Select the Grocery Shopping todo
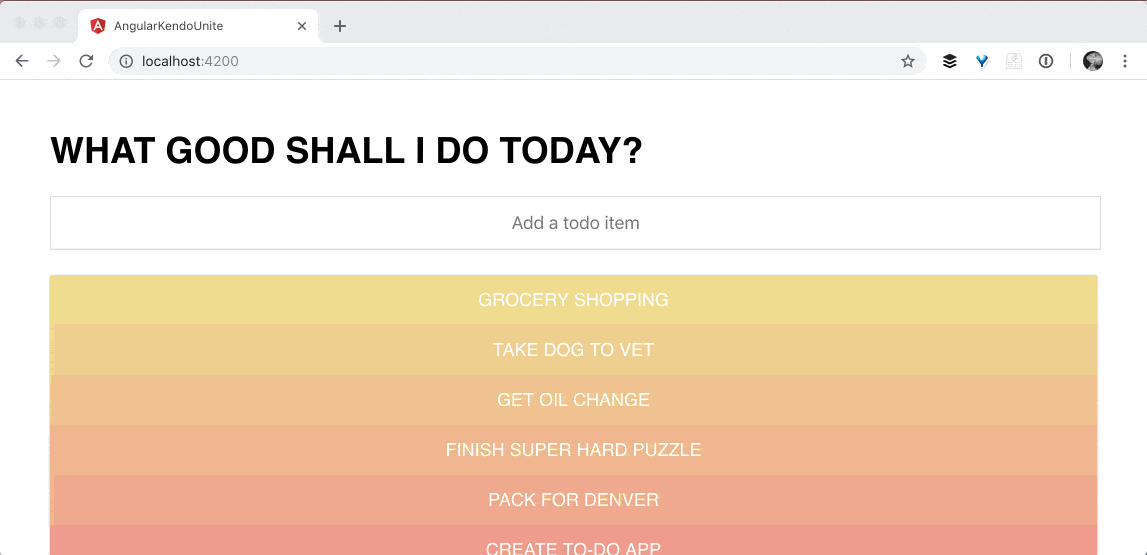This screenshot has height=555, width=1147. click(573, 300)
